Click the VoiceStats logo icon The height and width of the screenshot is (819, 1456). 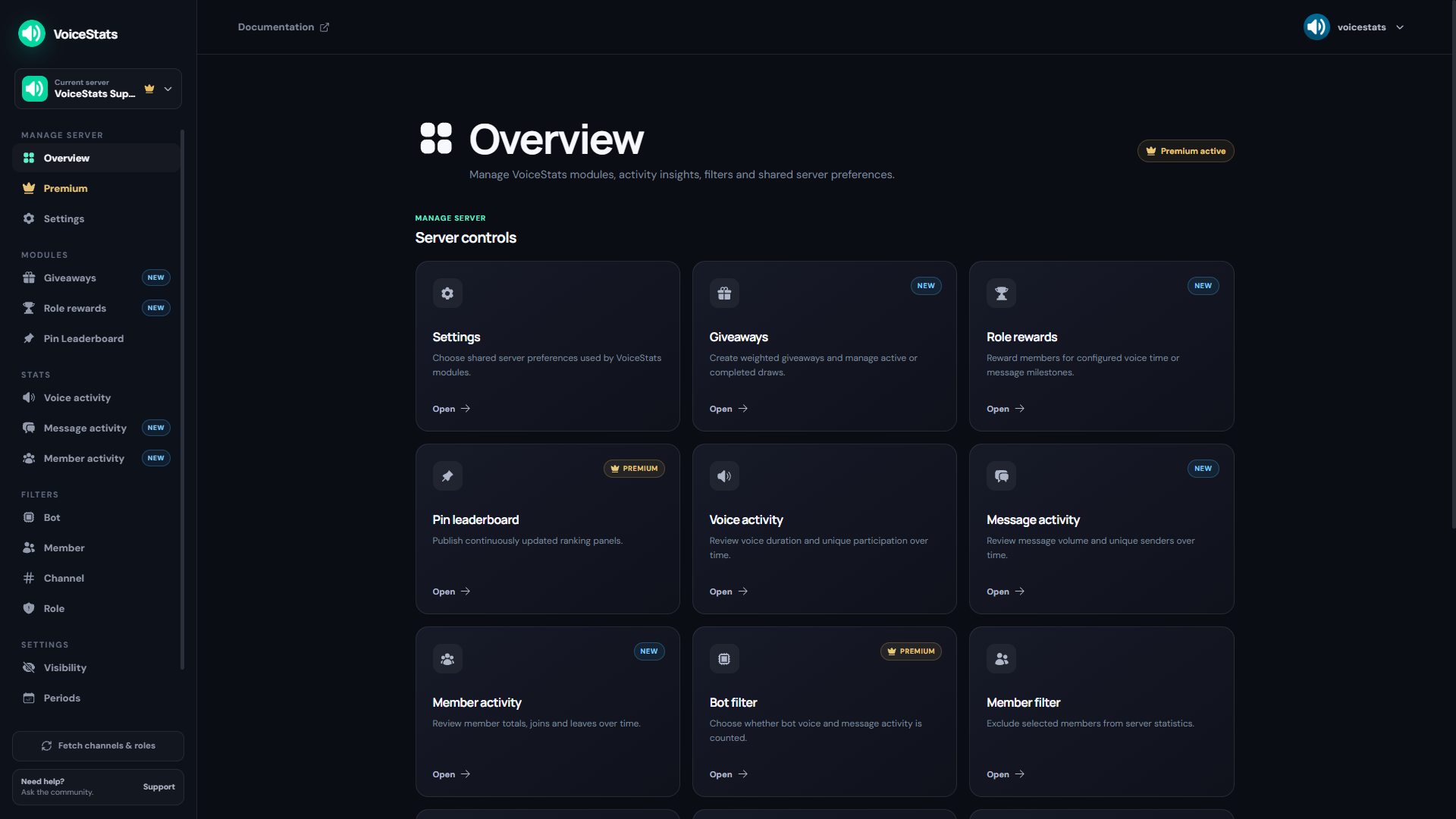point(32,33)
